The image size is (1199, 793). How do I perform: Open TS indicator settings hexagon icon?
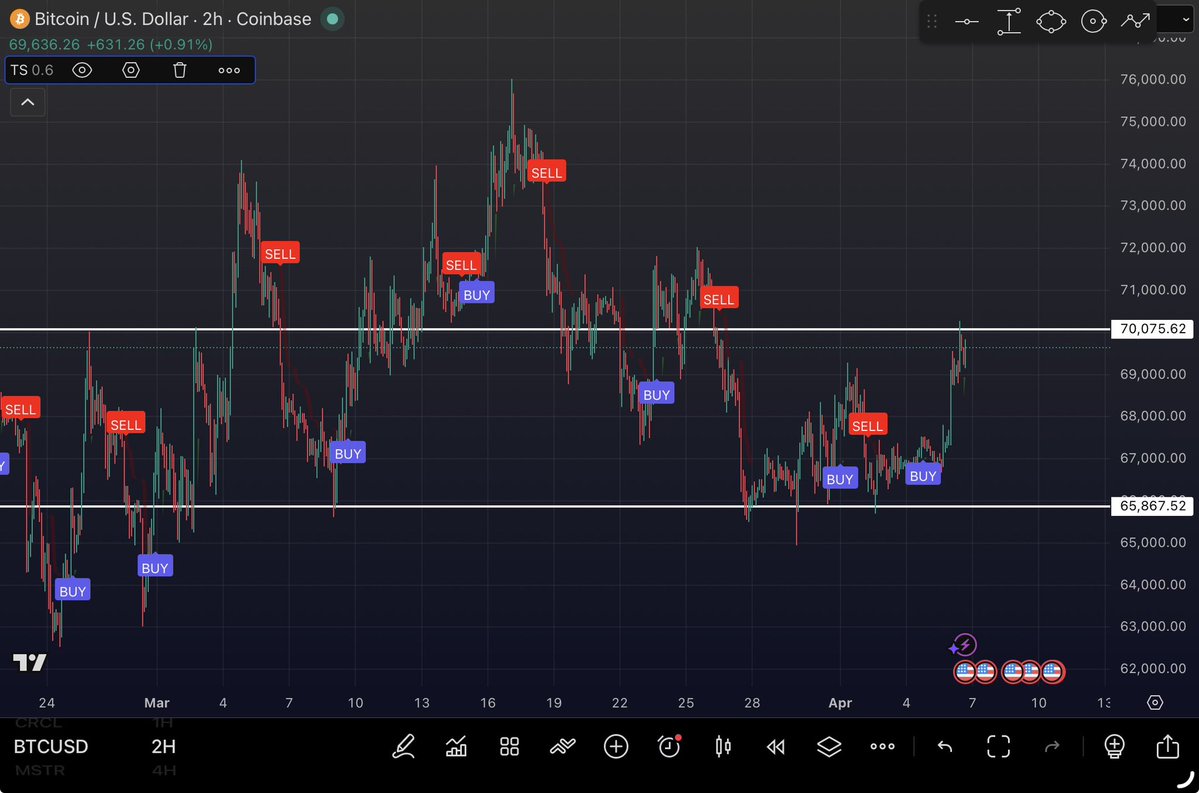[131, 70]
